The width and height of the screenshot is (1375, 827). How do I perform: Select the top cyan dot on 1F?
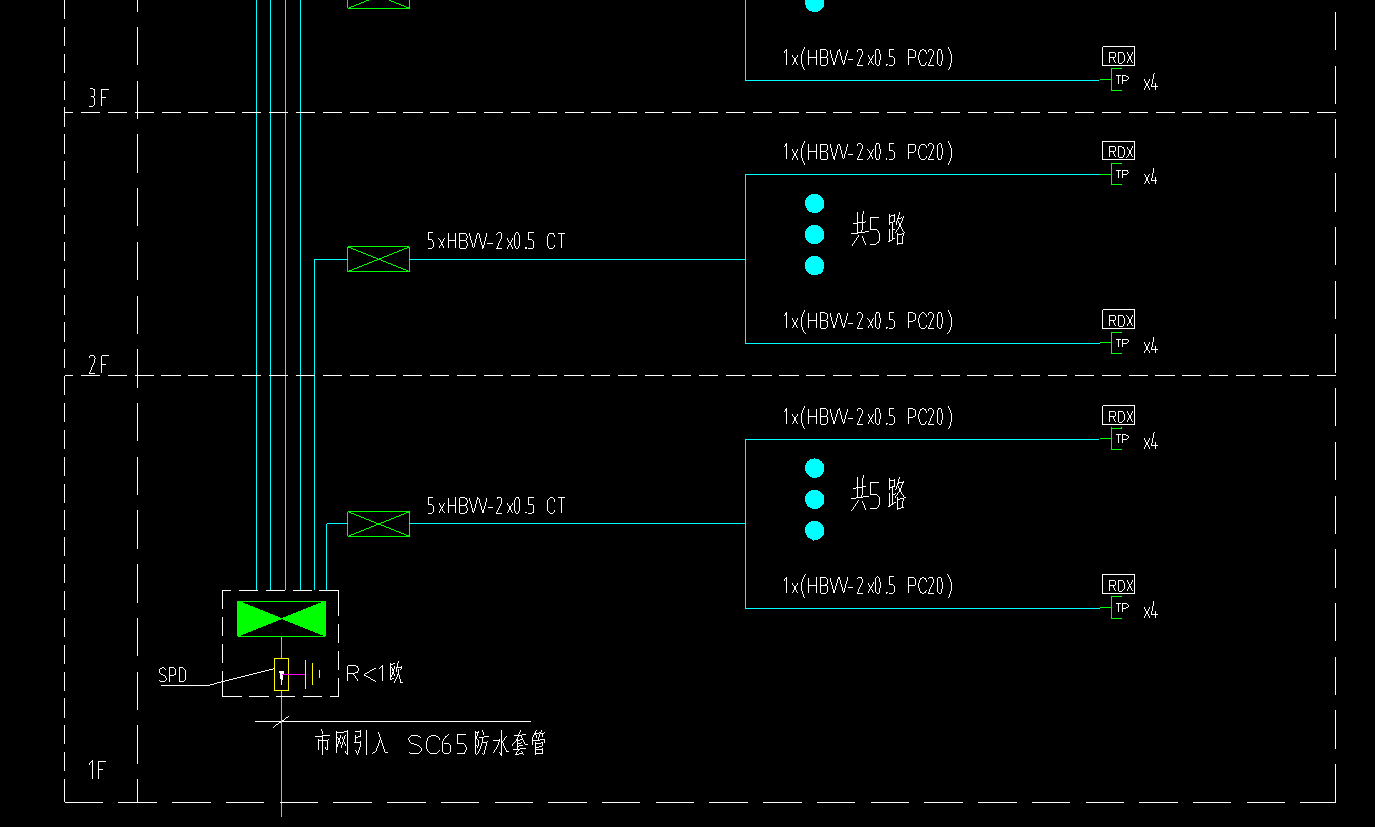click(x=814, y=468)
